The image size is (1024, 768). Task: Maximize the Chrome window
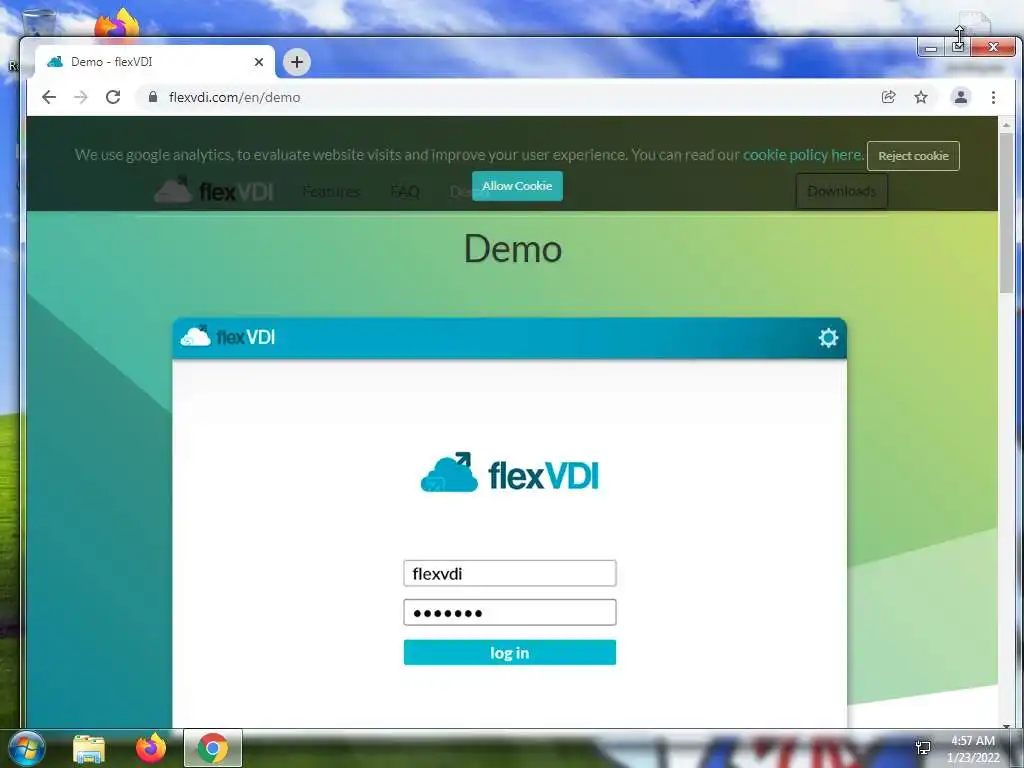pos(957,47)
